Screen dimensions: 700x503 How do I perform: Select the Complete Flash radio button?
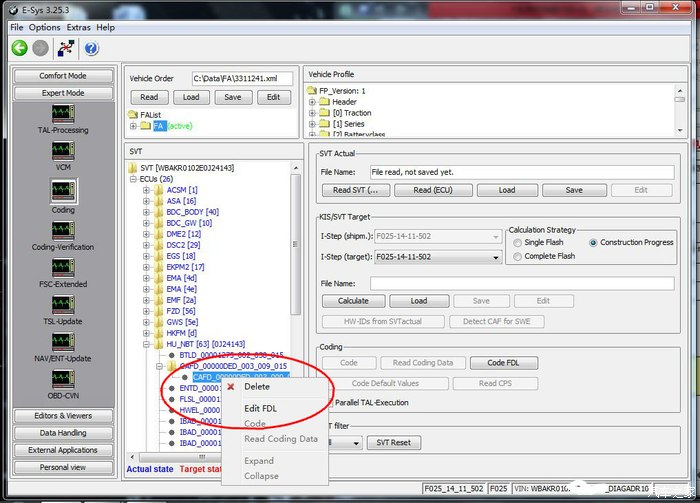click(517, 257)
